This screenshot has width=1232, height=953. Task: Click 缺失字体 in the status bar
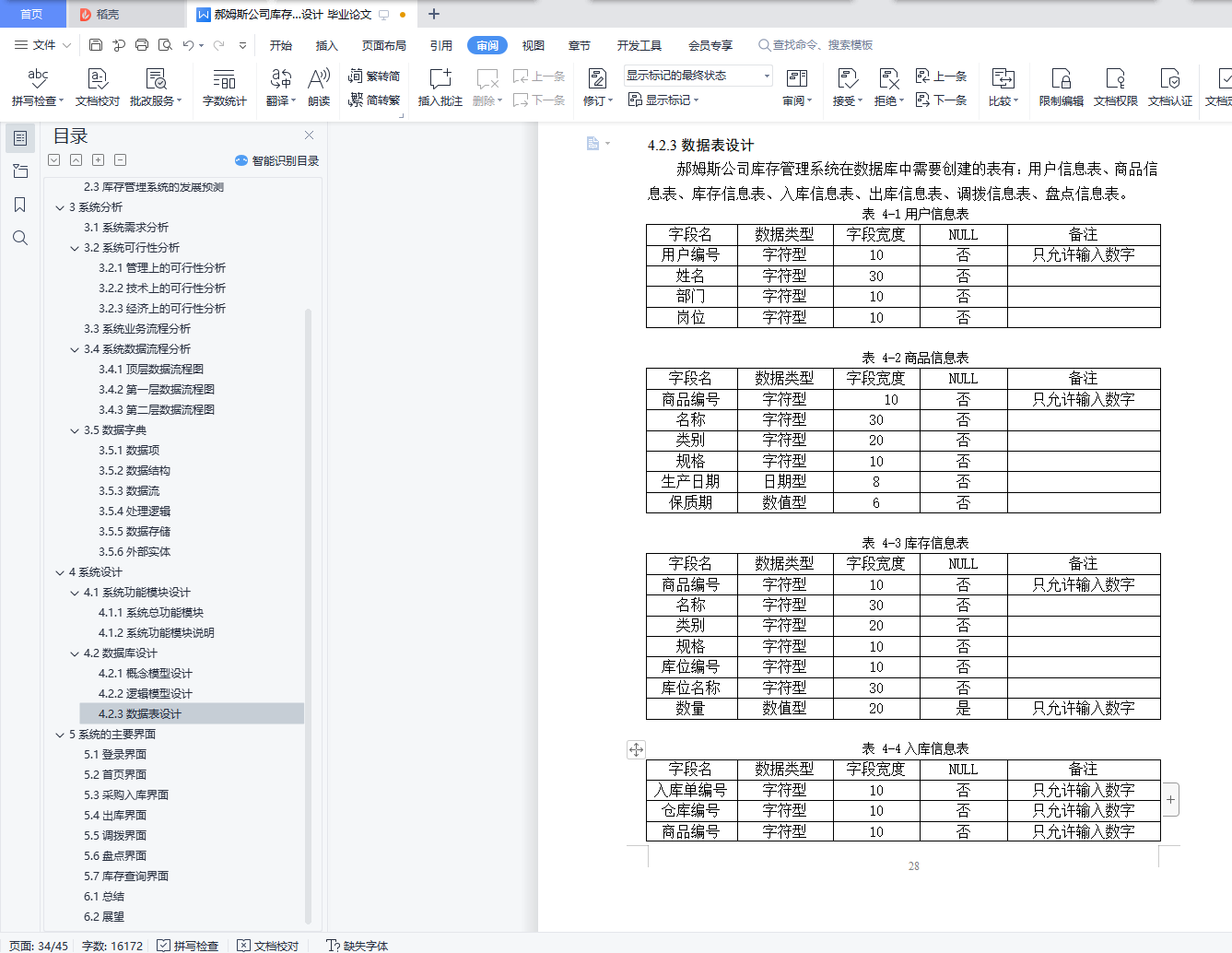[x=358, y=946]
